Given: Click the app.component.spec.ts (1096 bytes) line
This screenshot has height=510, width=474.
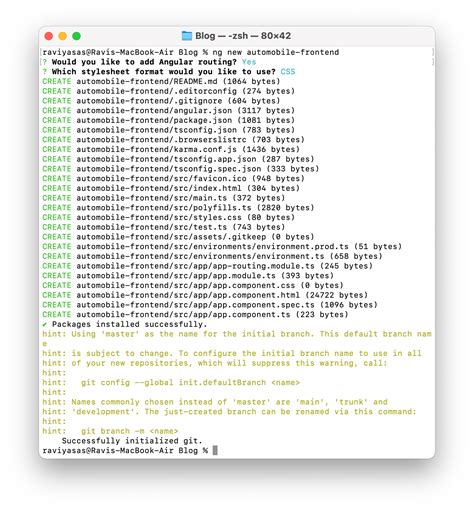Looking at the screenshot, I should click(x=210, y=305).
